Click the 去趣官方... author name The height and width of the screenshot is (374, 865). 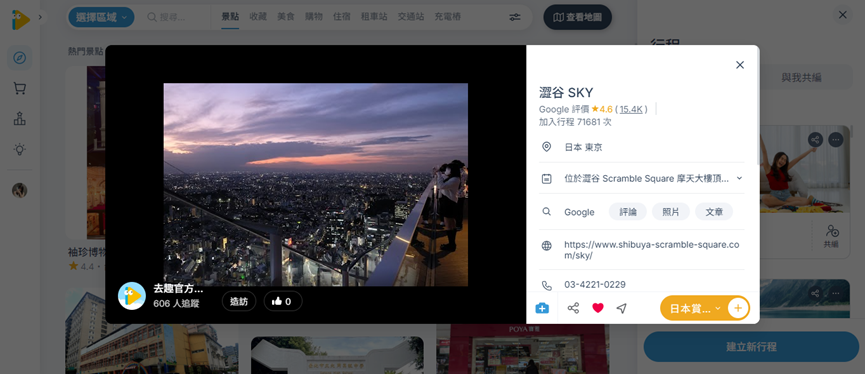(x=178, y=288)
